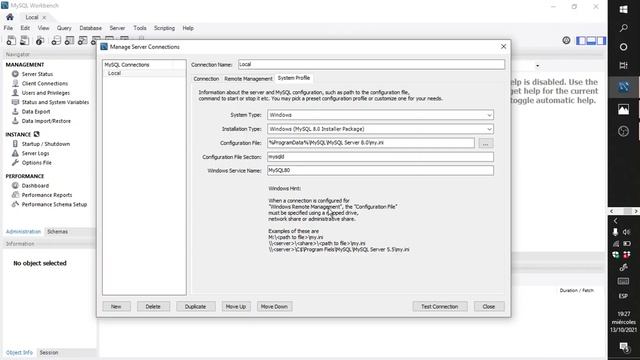
Task: Switch to the Schemas navigator tab
Action: pos(58,231)
